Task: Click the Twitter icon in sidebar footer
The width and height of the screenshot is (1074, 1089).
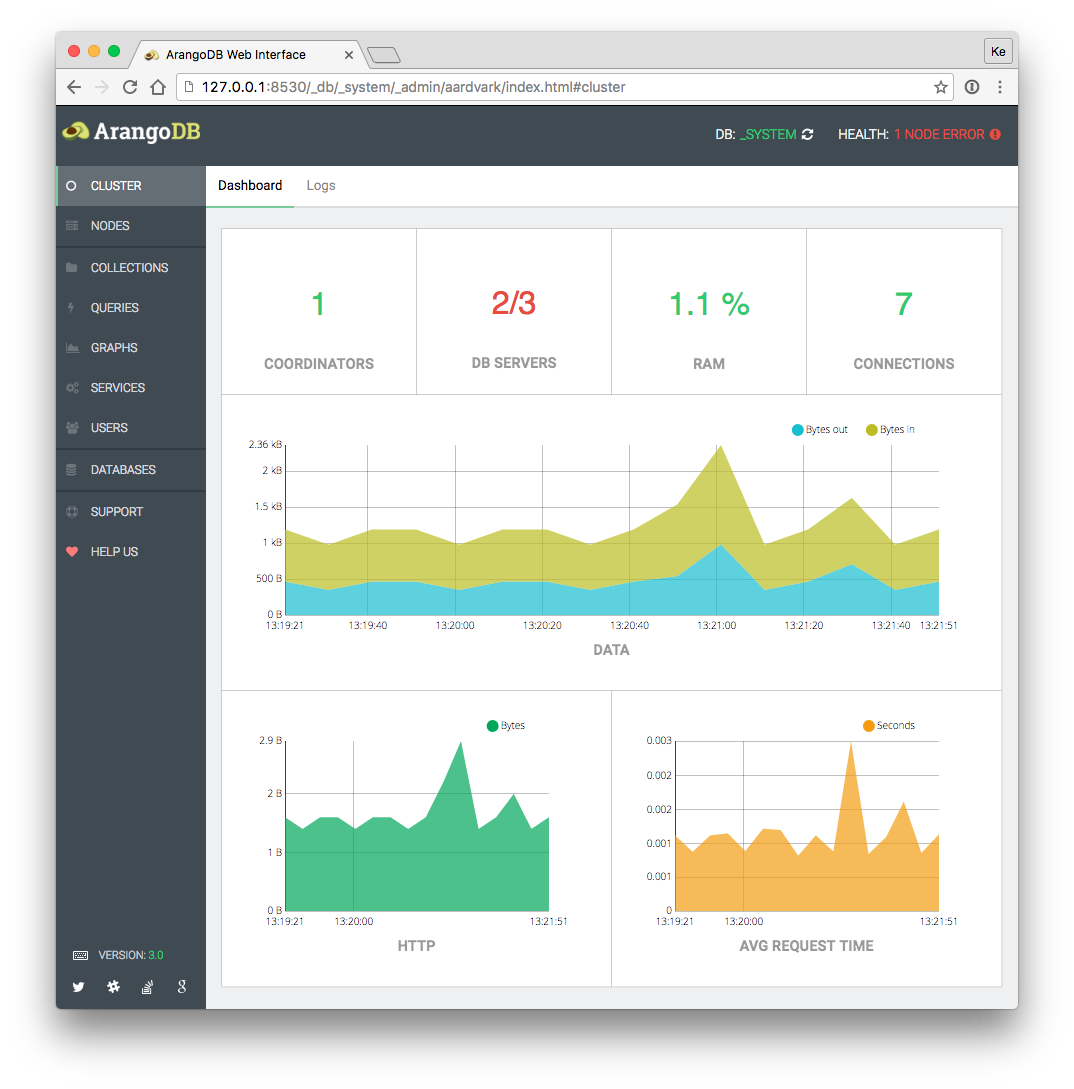Action: (78, 987)
